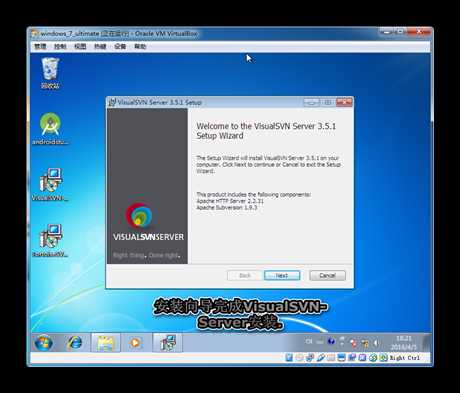This screenshot has width=460, height=393.
Task: Open the 管理 menu in VirtualBox
Action: [40, 46]
